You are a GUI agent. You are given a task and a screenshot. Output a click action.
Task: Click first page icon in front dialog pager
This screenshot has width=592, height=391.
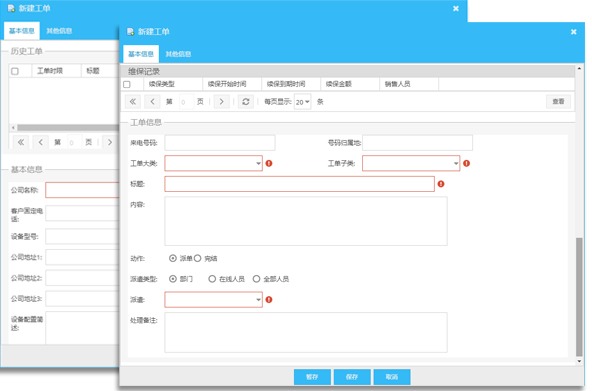(133, 102)
